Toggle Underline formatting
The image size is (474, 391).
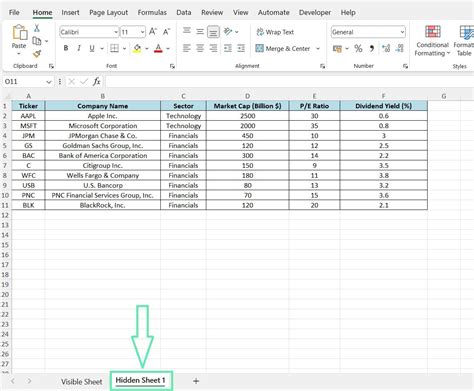[92, 48]
